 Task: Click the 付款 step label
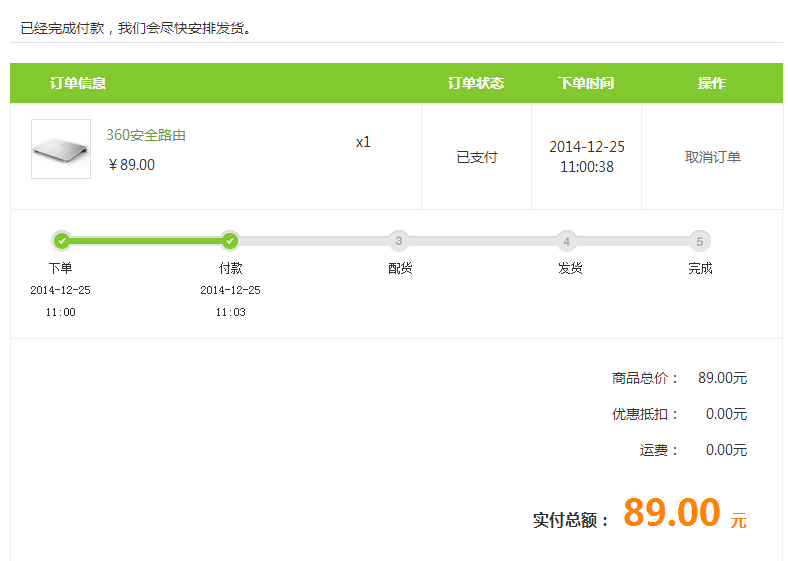[230, 268]
